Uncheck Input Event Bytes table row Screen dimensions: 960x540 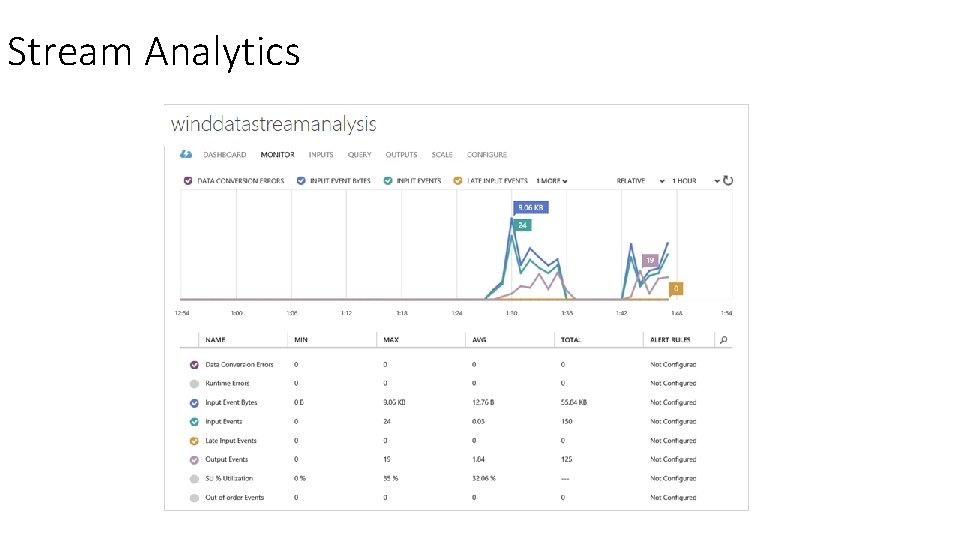pos(194,403)
